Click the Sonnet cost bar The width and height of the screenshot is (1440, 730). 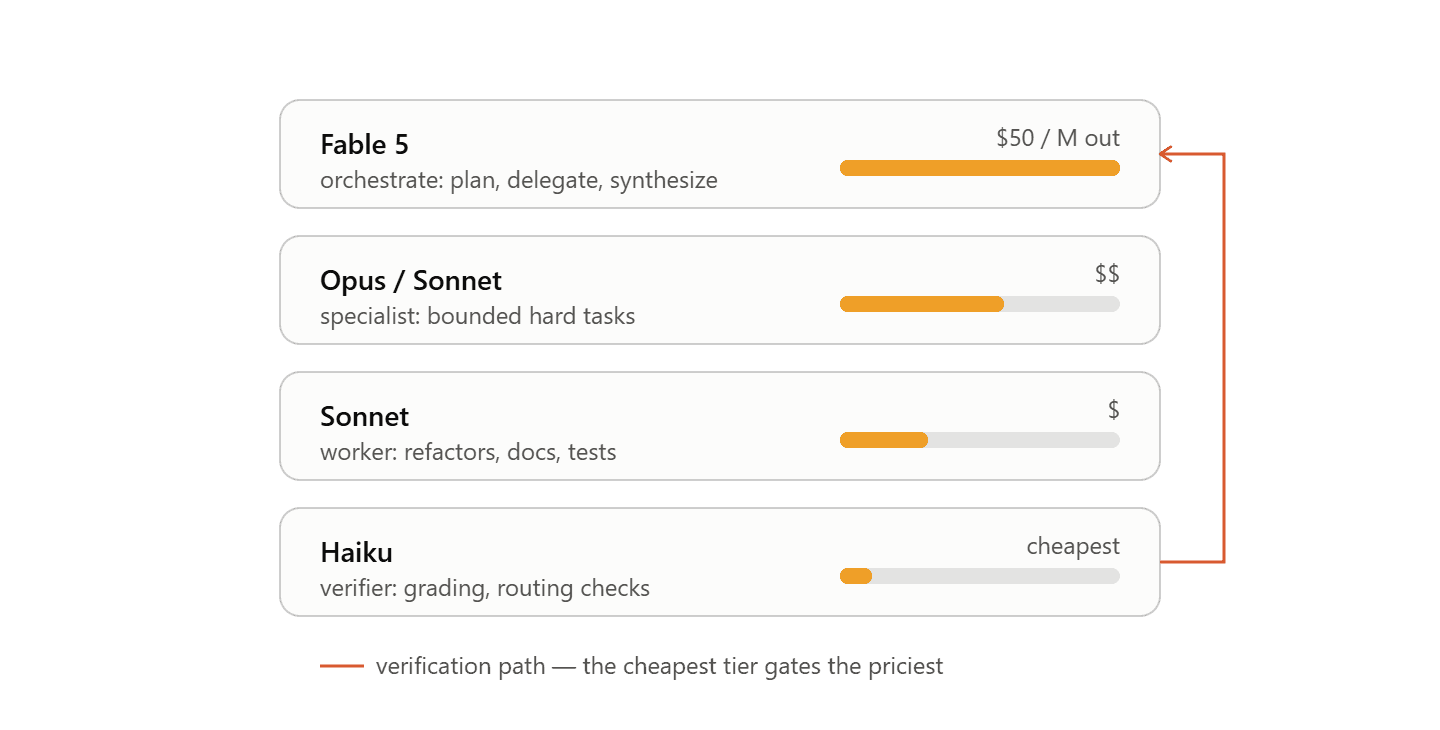980,440
